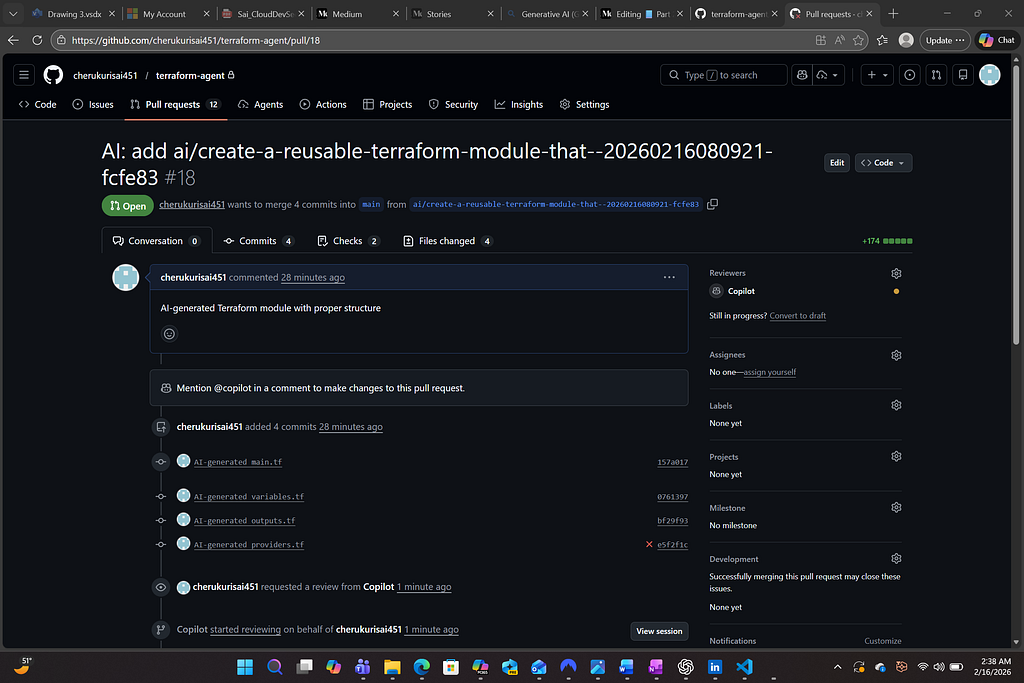This screenshot has height=683, width=1024.
Task: Edit Reviewers with the gear icon
Action: (897, 274)
